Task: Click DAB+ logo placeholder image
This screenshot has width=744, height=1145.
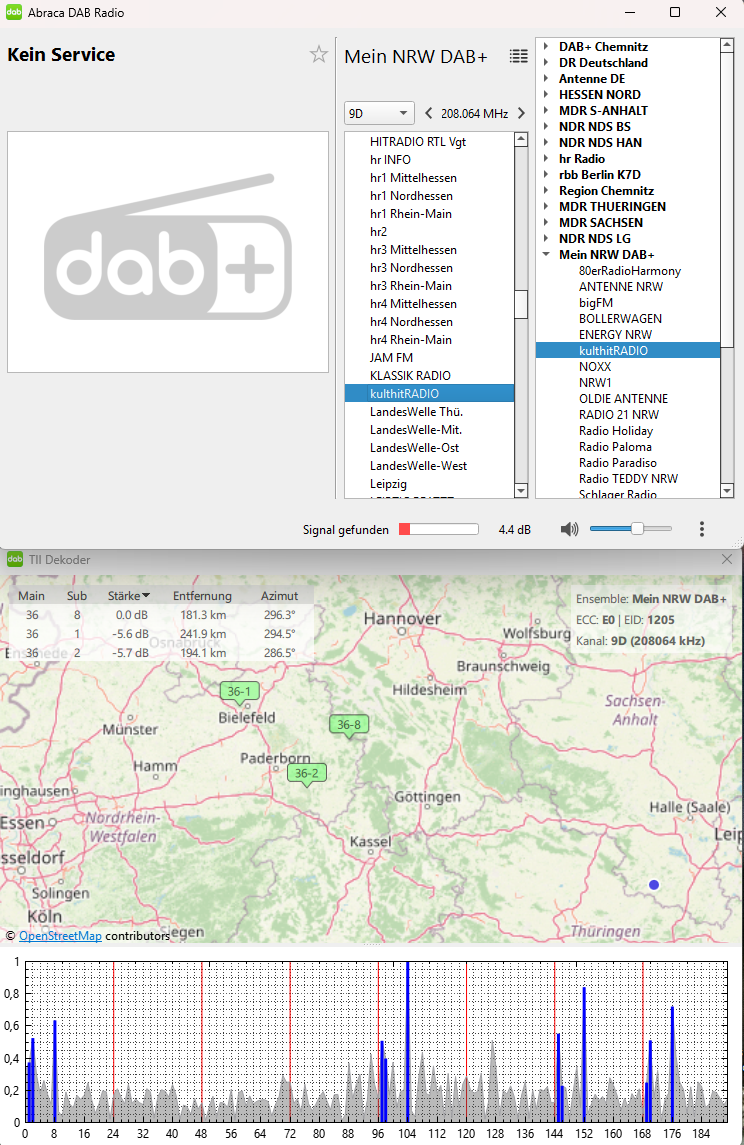Action: (168, 252)
